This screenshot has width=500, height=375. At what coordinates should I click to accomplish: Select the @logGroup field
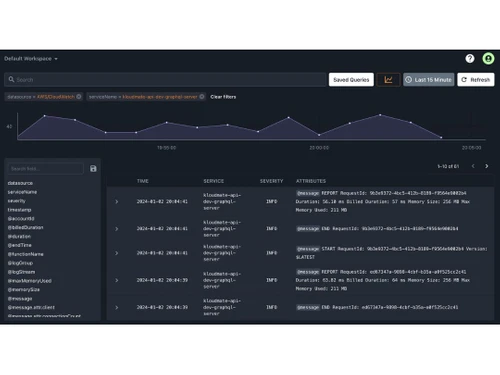tap(20, 263)
